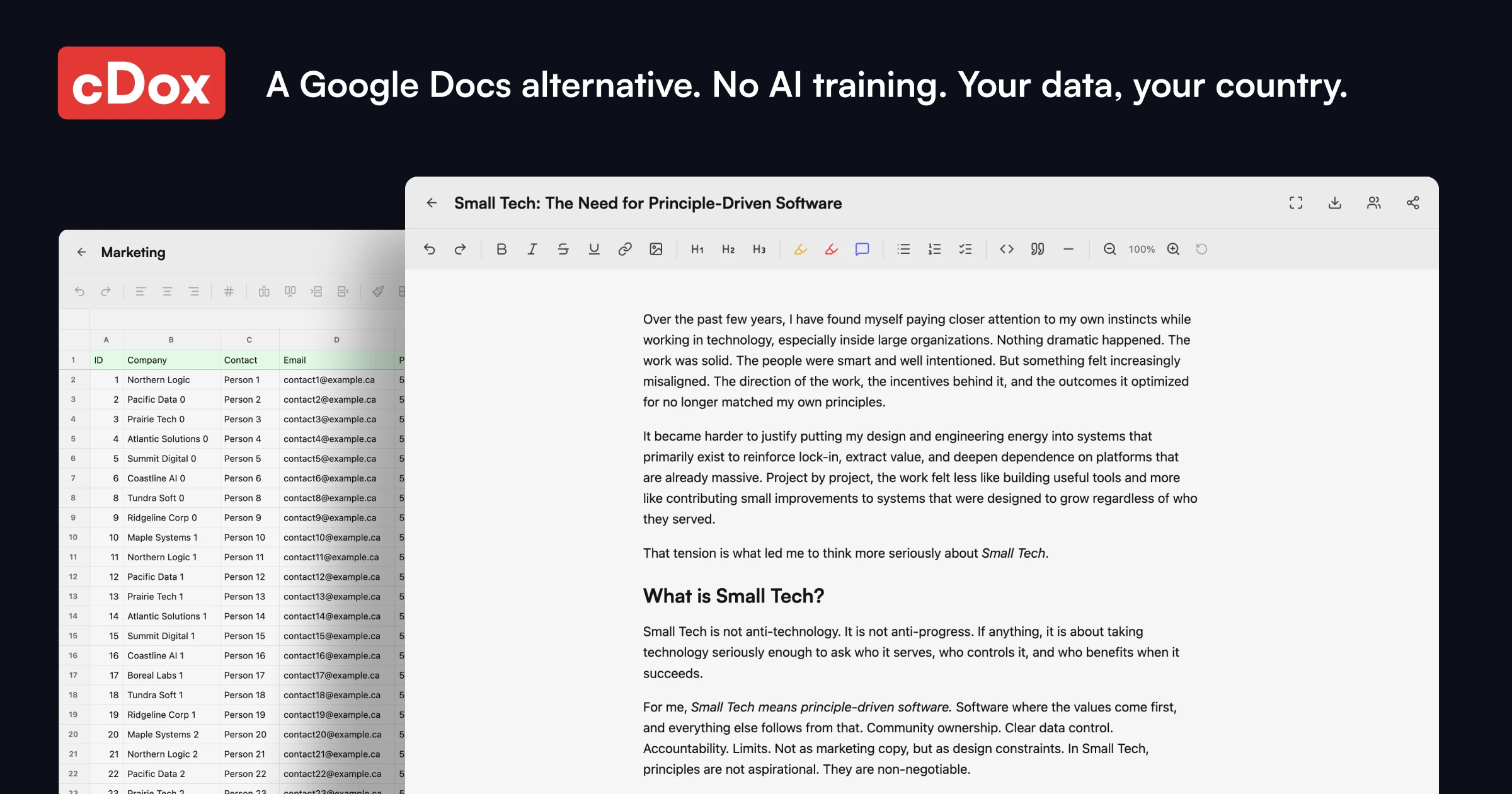Click the "Person 12" cell
Viewport: 1512px width, 794px height.
pos(249,577)
